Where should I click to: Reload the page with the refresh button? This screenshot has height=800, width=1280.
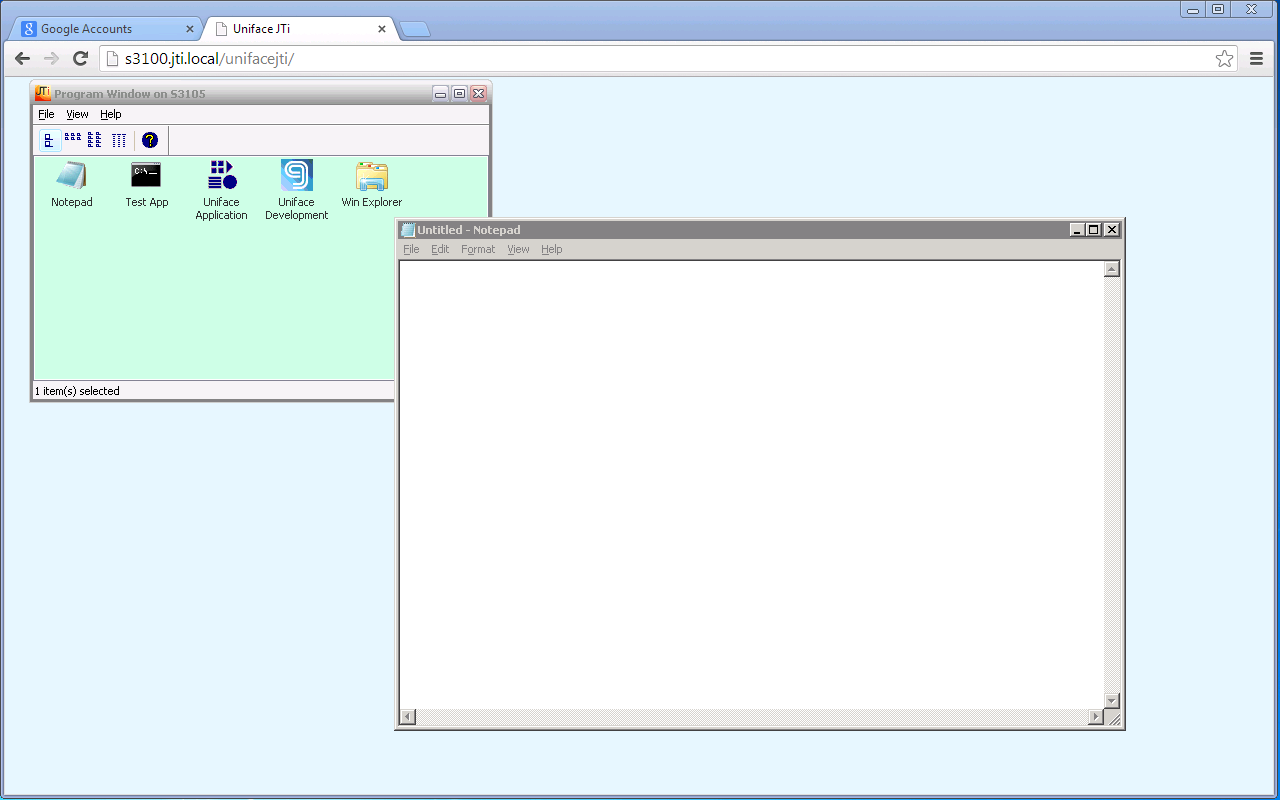[80, 58]
